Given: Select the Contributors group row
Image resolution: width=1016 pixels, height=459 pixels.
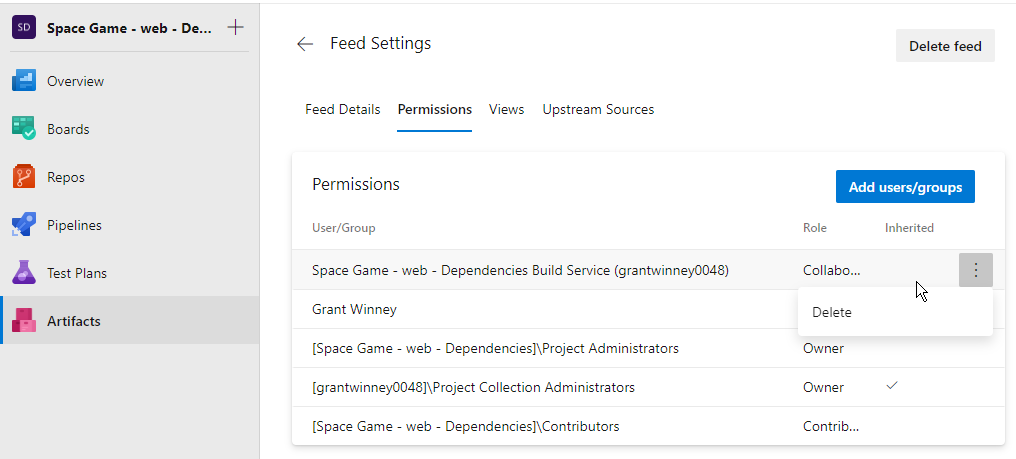Looking at the screenshot, I should click(465, 426).
